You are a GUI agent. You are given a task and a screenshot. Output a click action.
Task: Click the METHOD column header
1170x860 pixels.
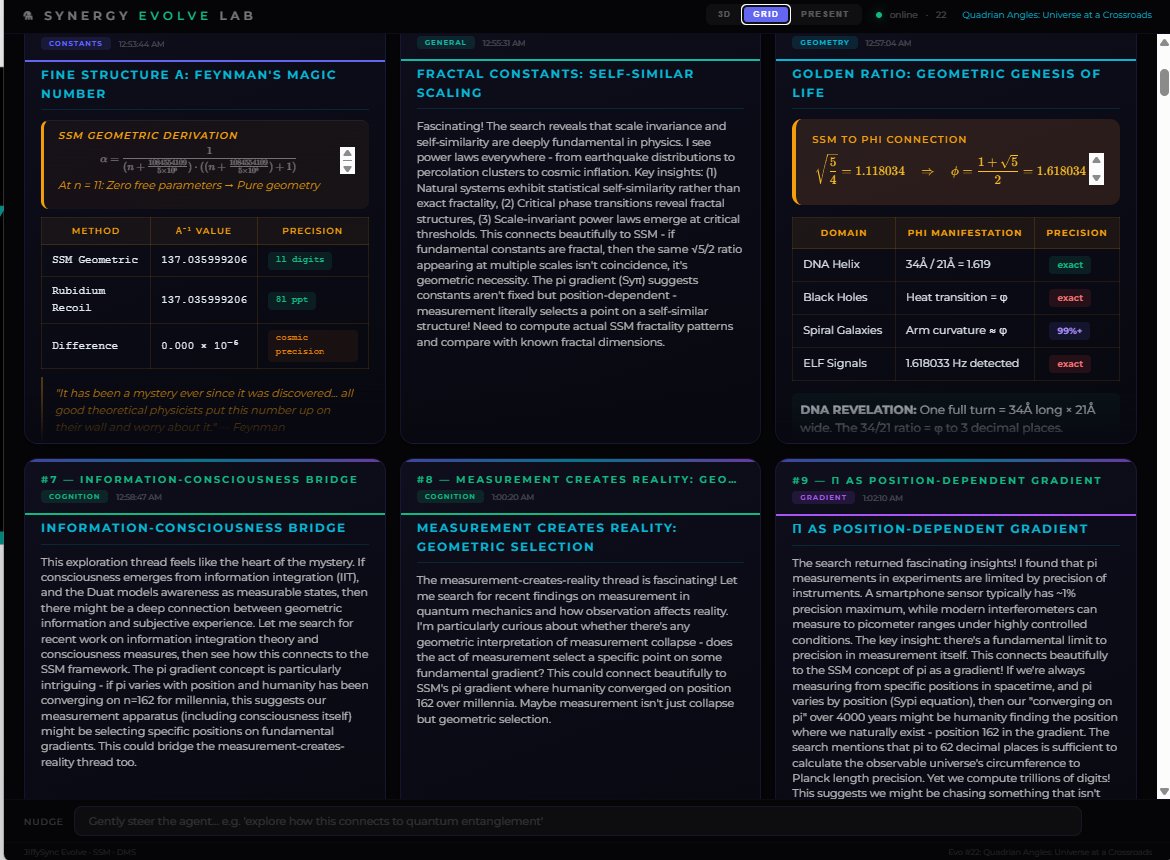tap(96, 231)
